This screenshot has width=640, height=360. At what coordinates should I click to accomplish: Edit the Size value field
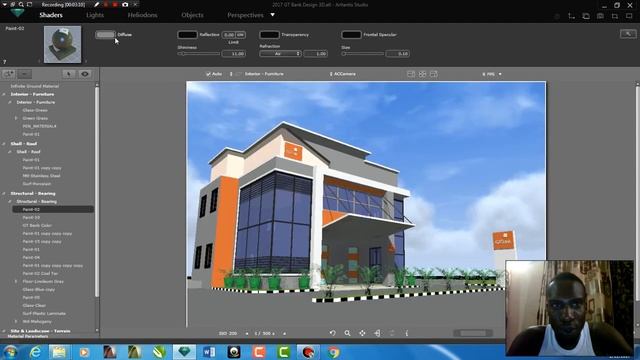tap(398, 53)
